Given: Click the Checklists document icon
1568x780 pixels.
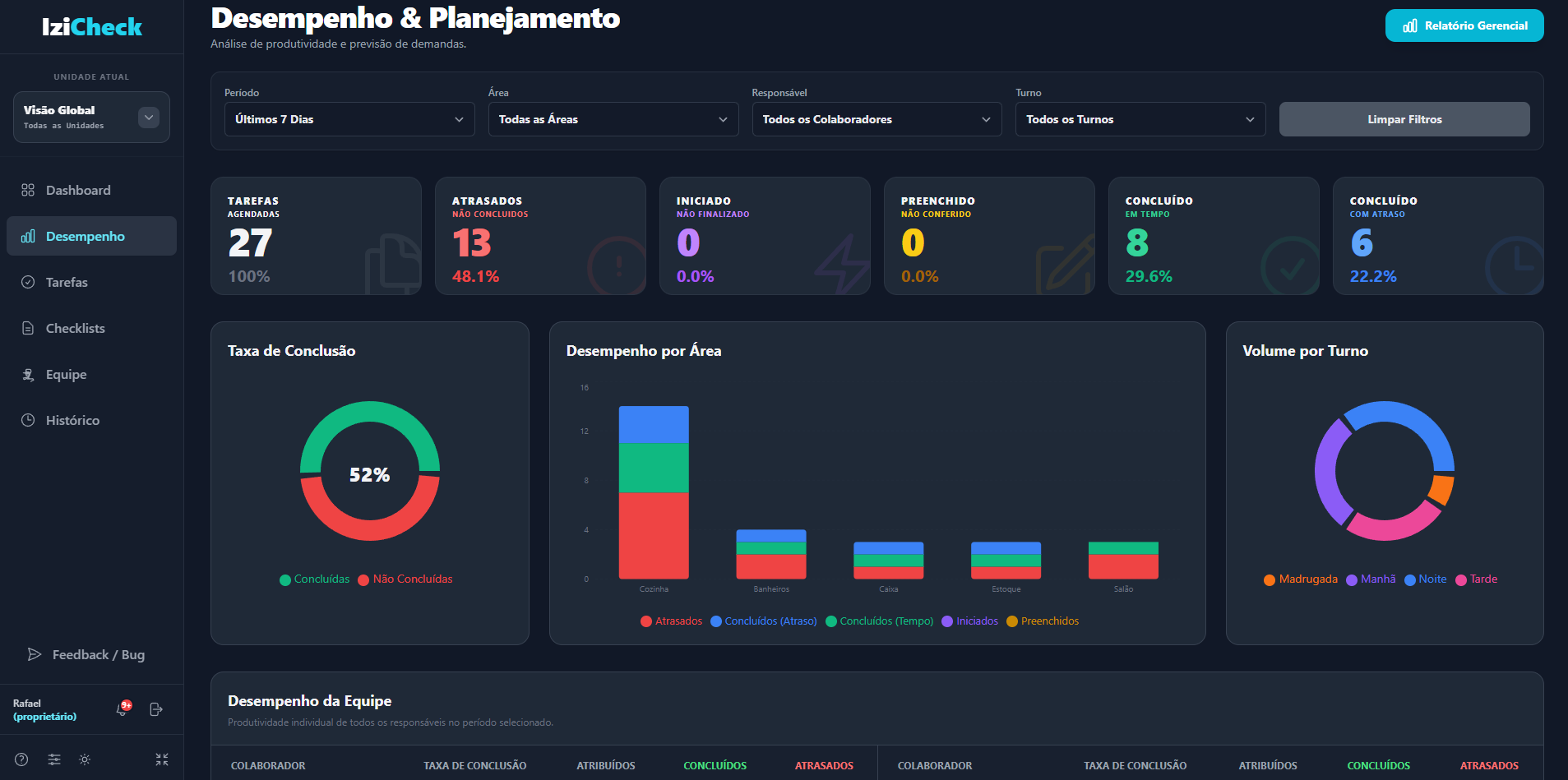Looking at the screenshot, I should click(x=28, y=328).
